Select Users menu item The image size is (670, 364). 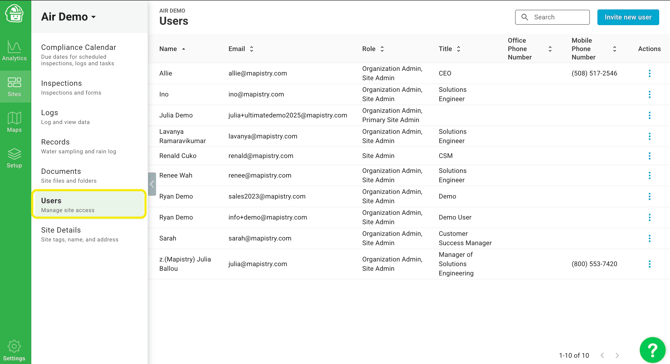coord(89,205)
